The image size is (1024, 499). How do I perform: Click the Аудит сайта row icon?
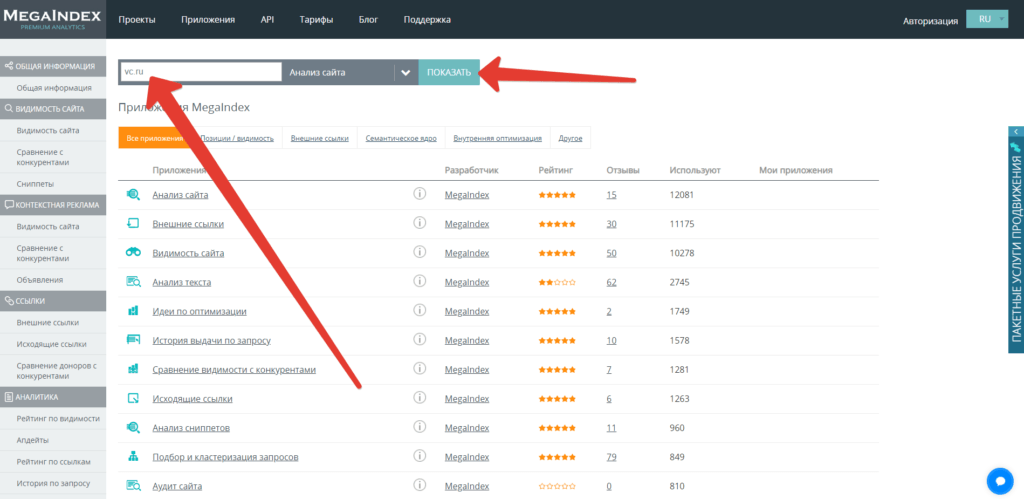[x=133, y=486]
